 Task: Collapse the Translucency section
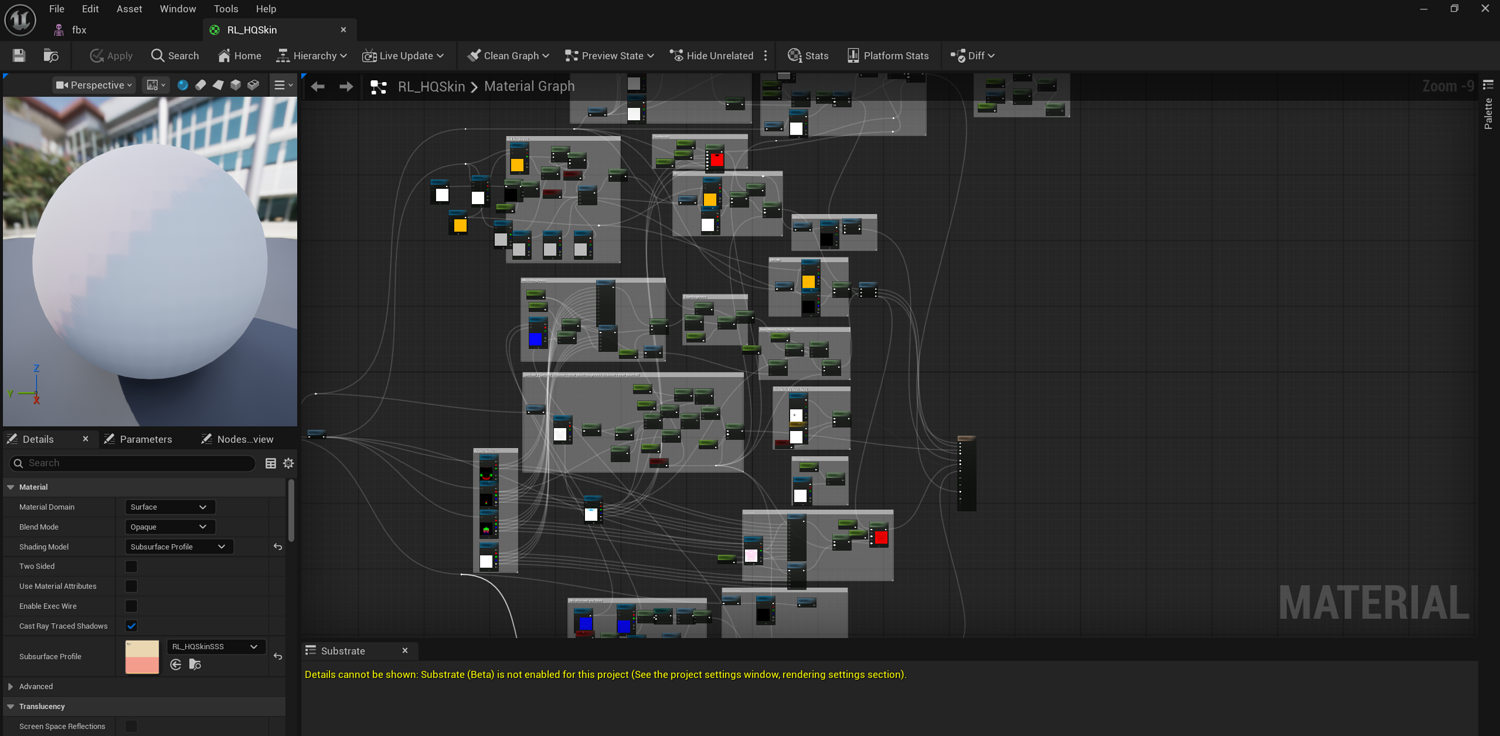(11, 707)
